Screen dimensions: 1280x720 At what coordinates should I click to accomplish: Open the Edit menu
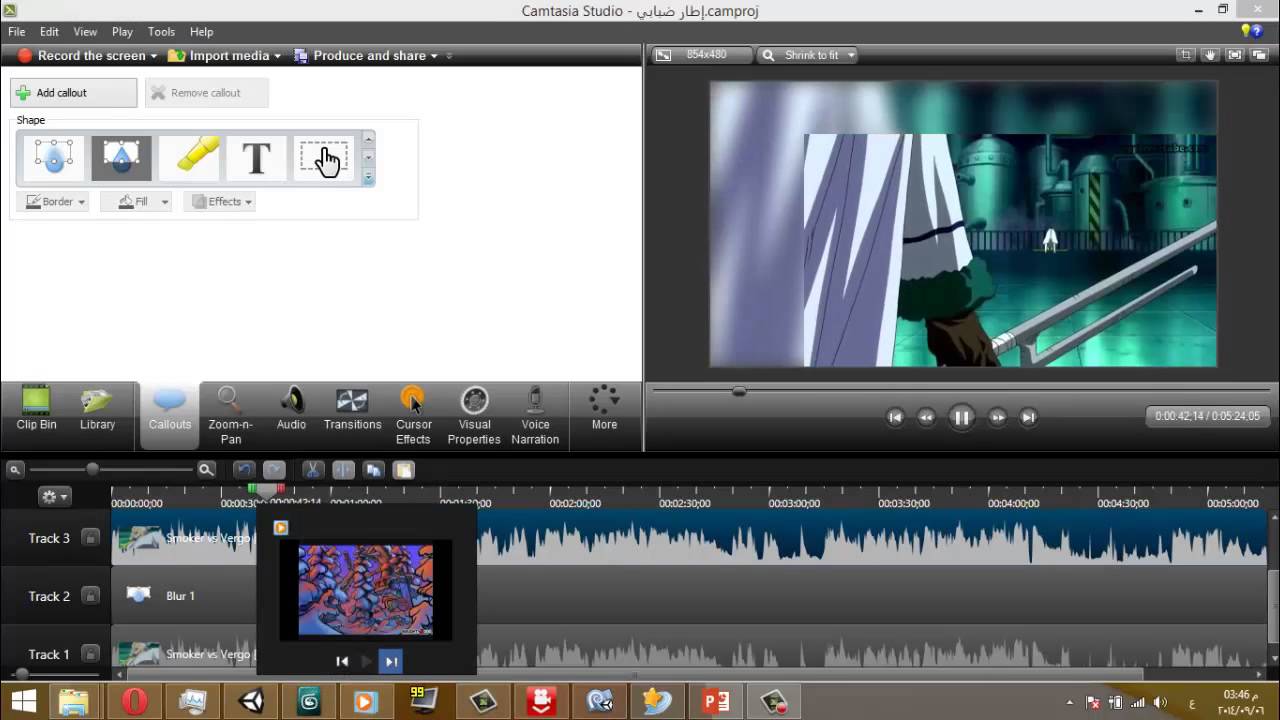pos(49,32)
